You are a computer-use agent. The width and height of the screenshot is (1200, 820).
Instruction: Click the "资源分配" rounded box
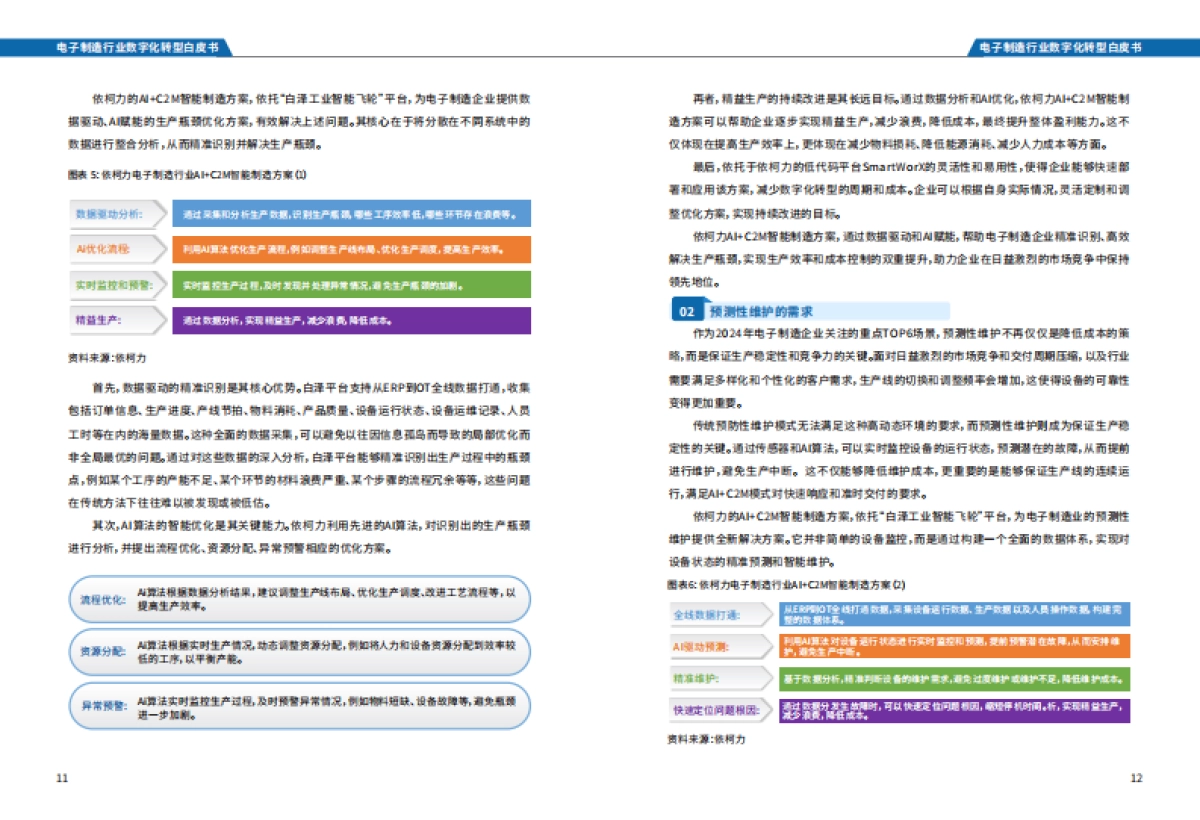point(298,652)
